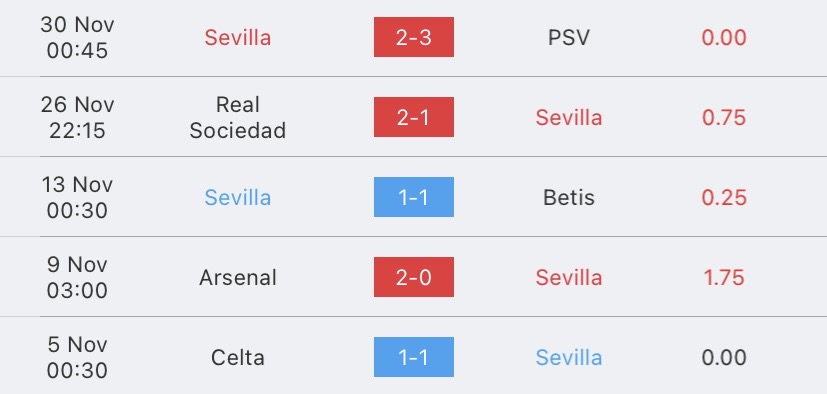Open the Celta team name
This screenshot has height=394, width=827.
(238, 358)
